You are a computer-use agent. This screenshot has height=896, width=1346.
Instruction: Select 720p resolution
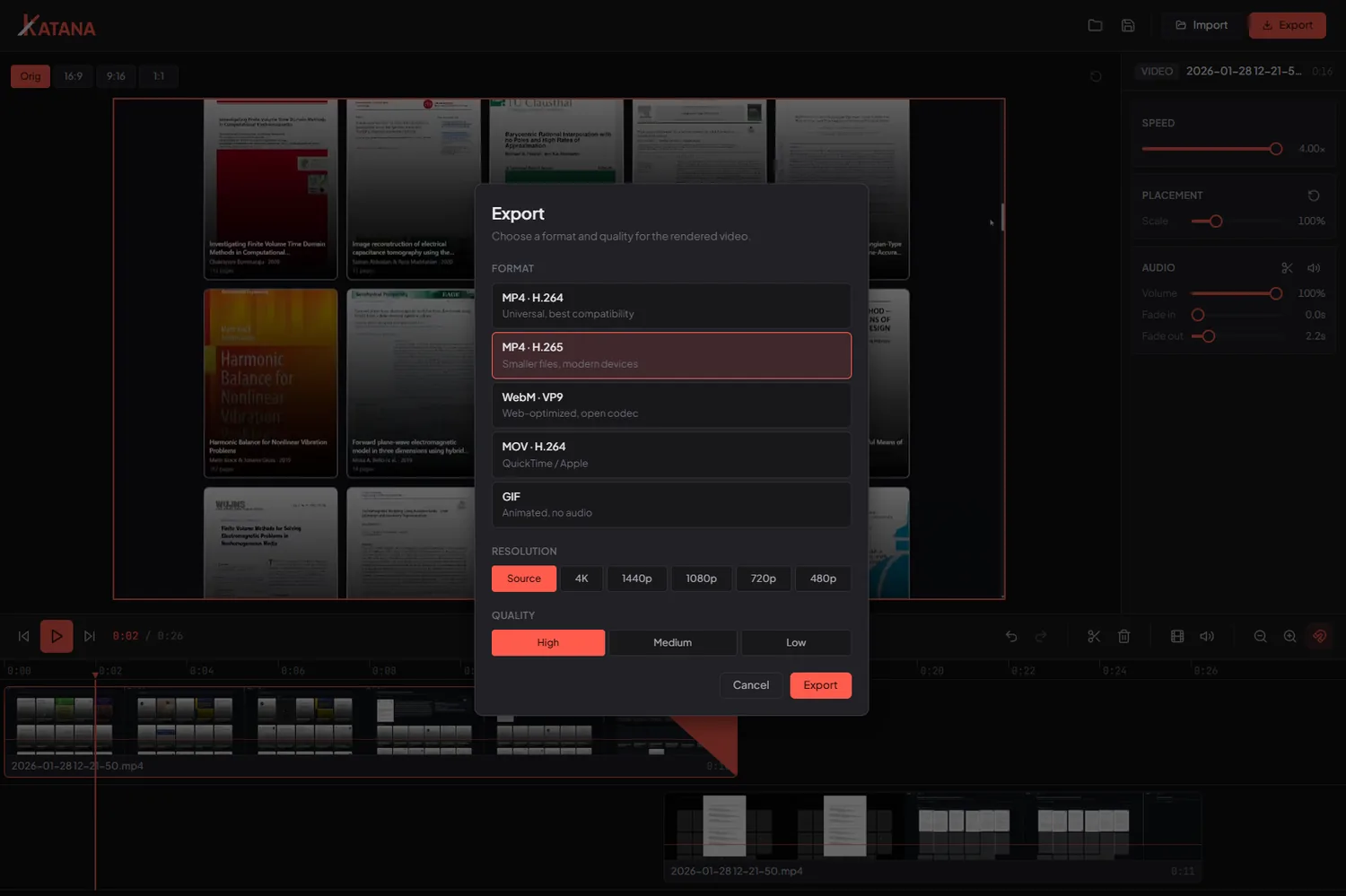pyautogui.click(x=764, y=578)
